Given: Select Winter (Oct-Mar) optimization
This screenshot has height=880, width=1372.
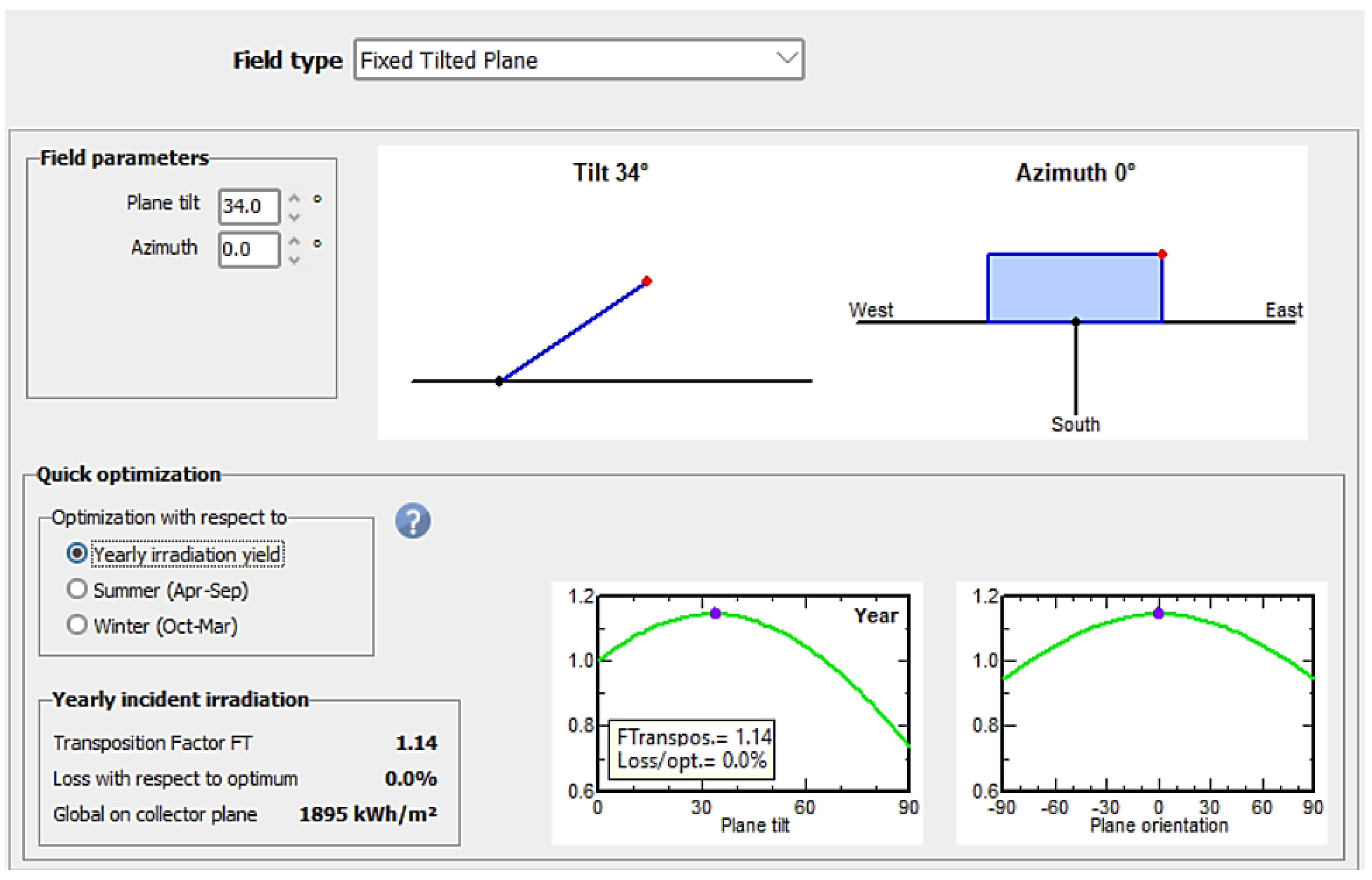Looking at the screenshot, I should pos(77,625).
